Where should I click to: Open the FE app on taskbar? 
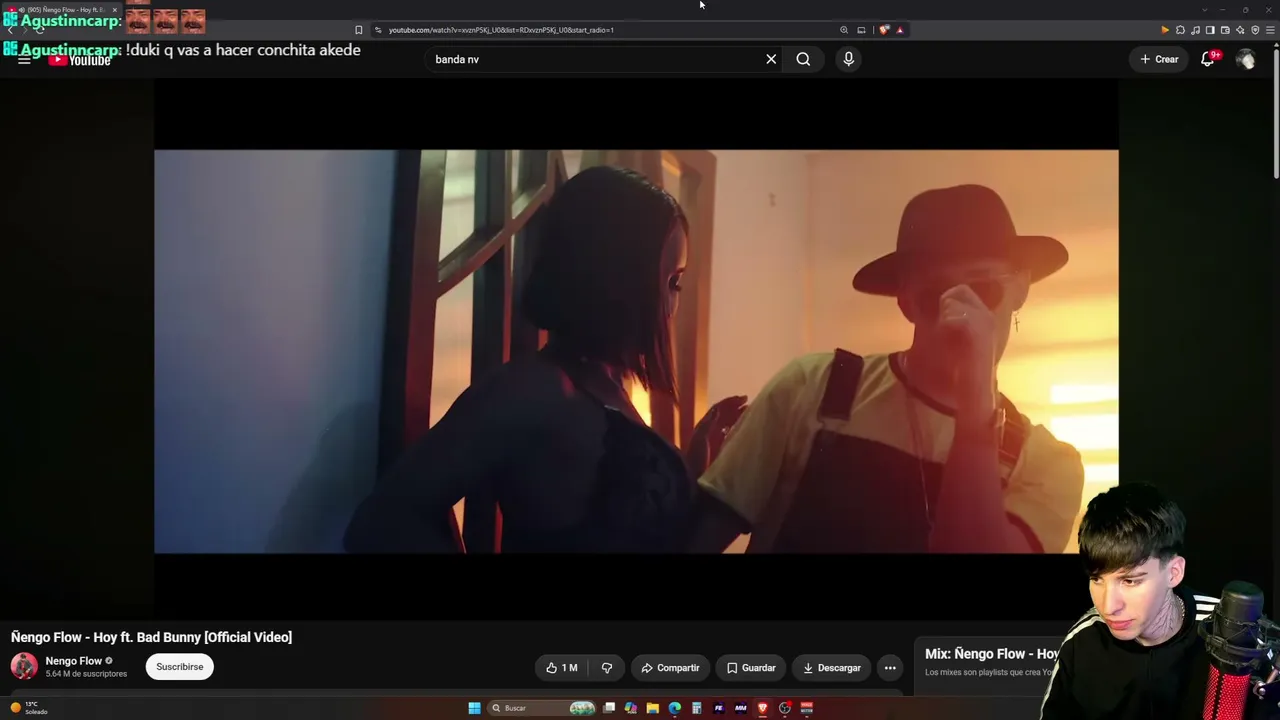pos(719,708)
